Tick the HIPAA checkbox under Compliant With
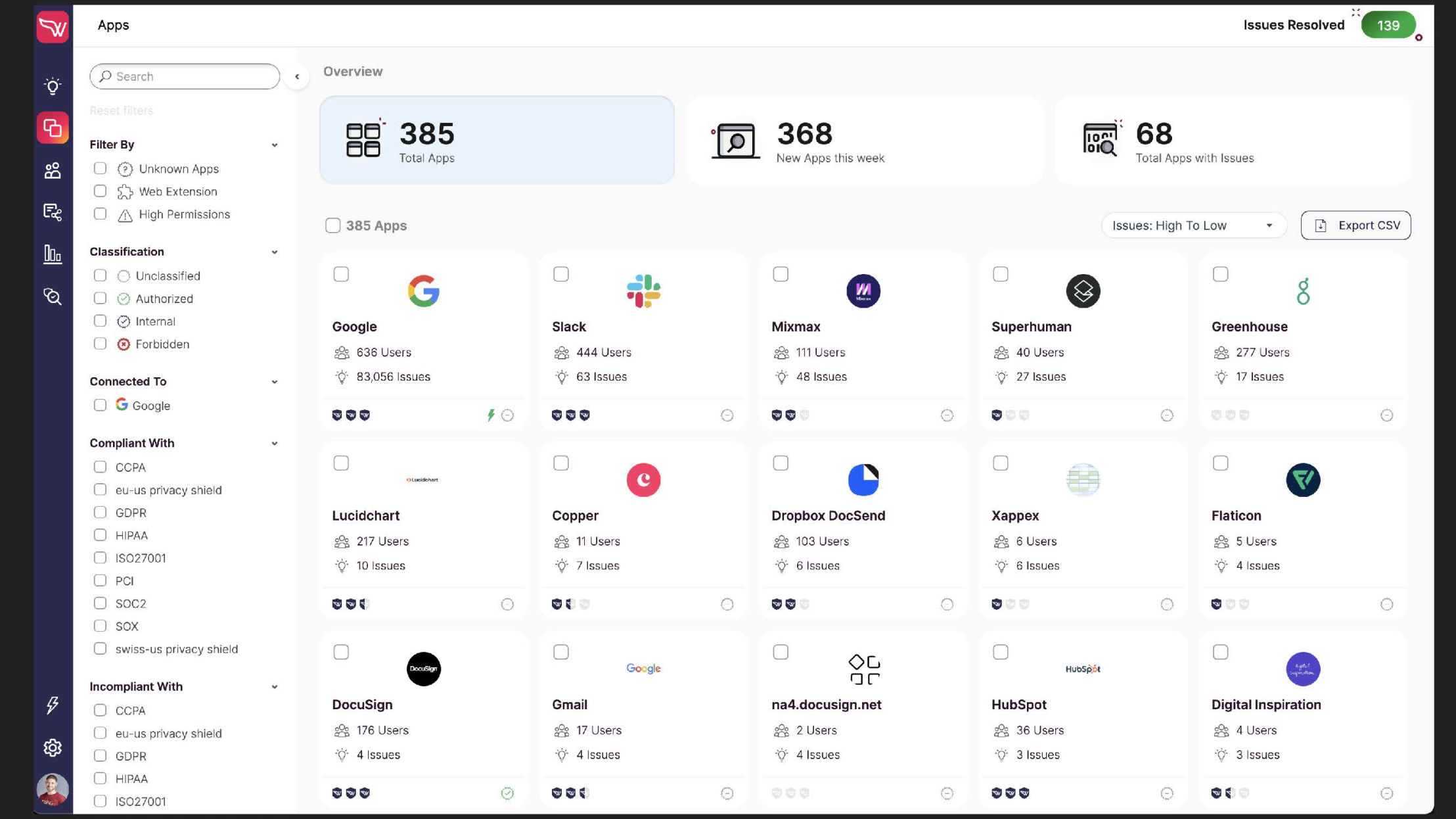The height and width of the screenshot is (819, 1456). pyautogui.click(x=100, y=534)
